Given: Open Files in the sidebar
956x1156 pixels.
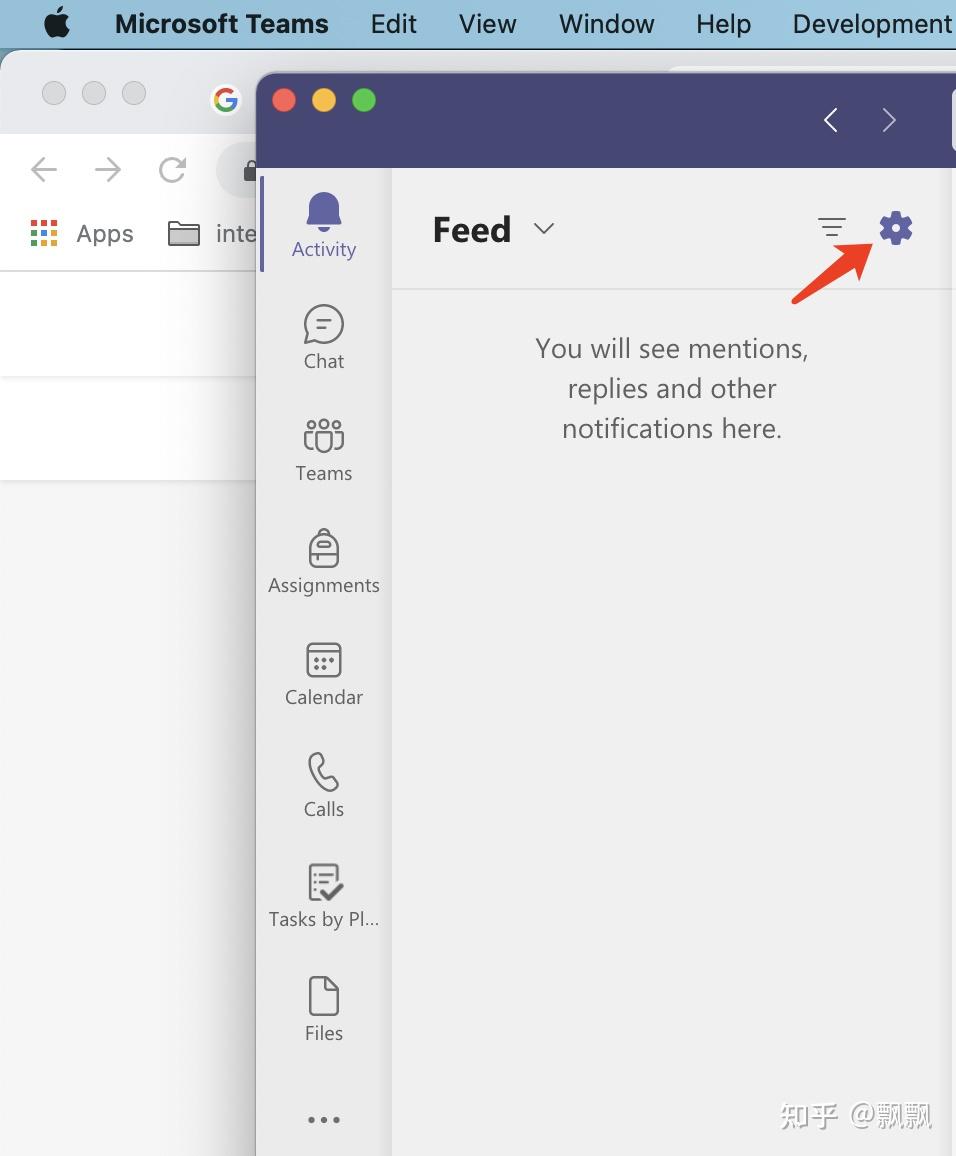Looking at the screenshot, I should tap(324, 1009).
